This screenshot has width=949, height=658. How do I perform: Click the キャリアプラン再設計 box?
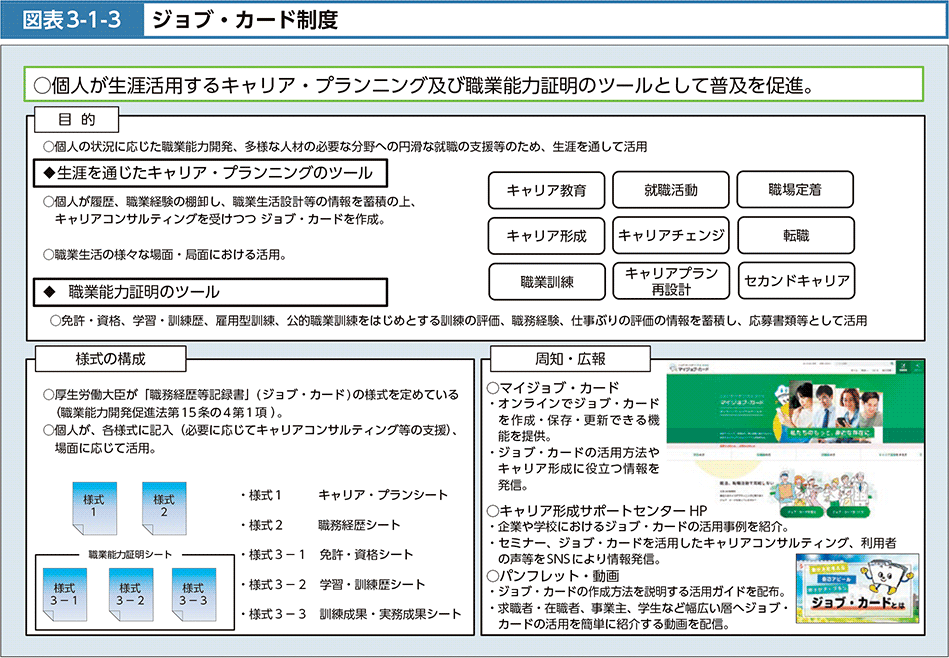tap(670, 282)
